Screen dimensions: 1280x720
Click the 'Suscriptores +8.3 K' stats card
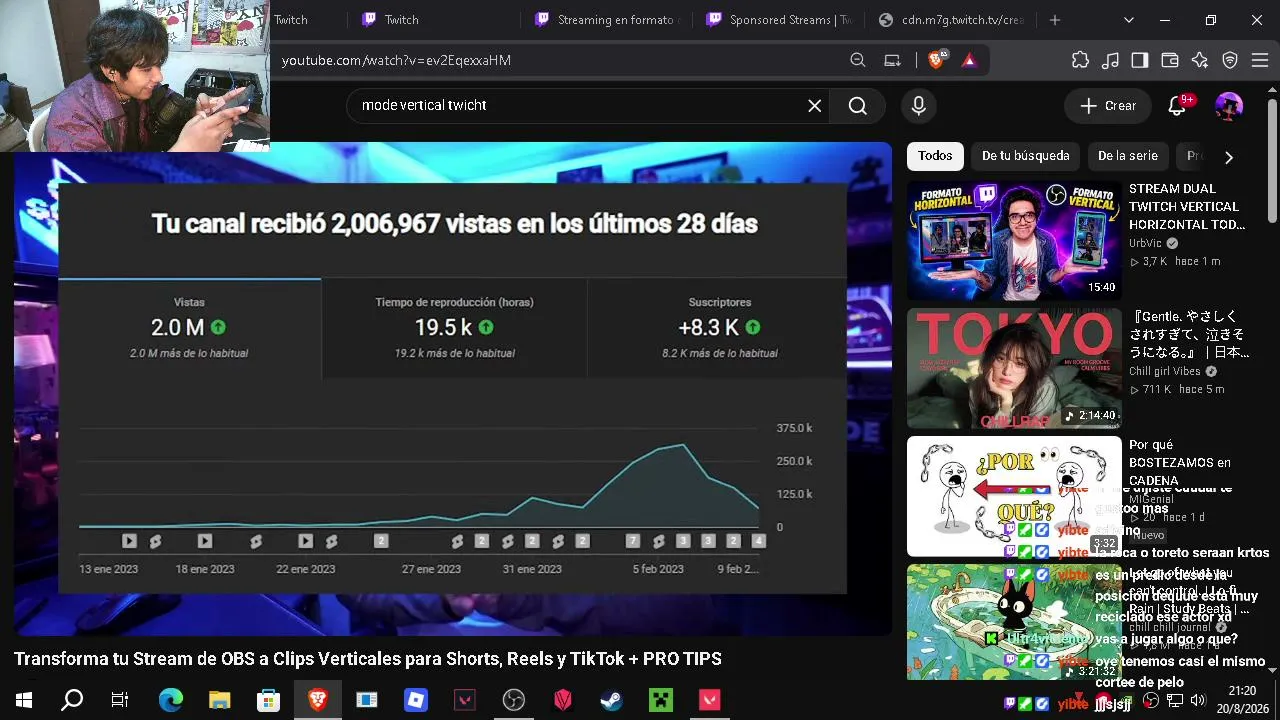[719, 328]
